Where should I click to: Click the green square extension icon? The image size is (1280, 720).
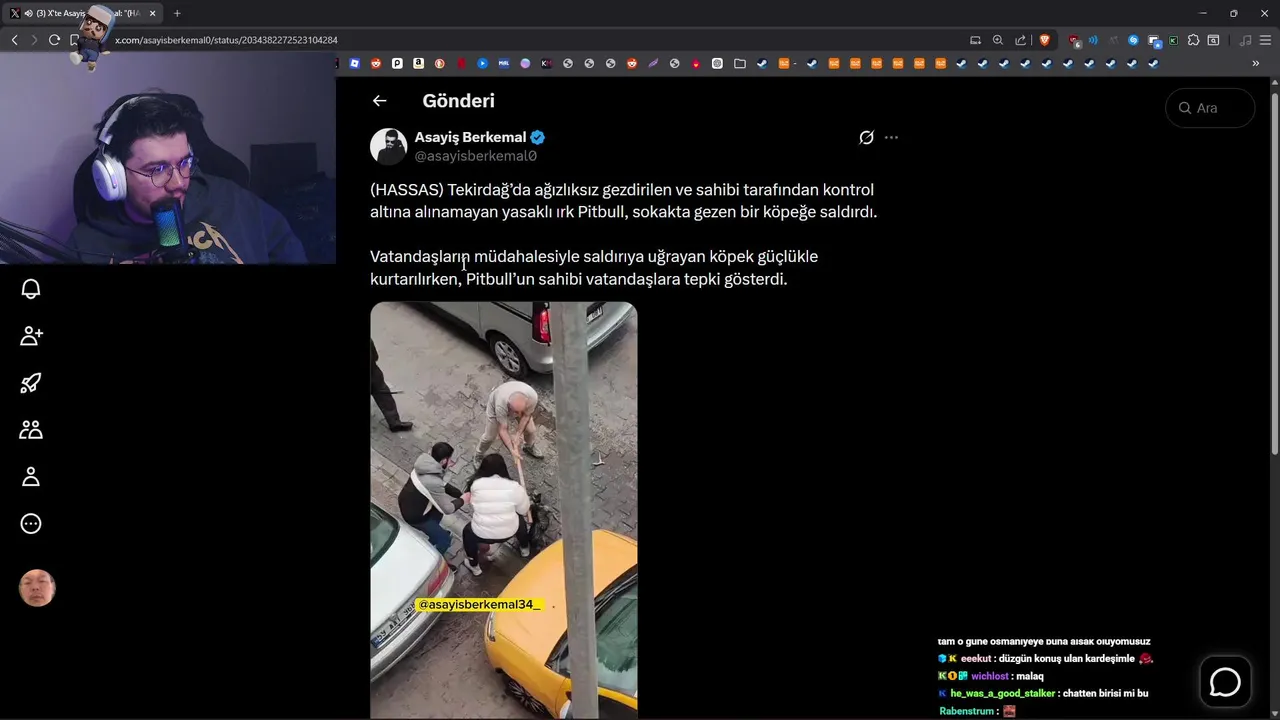pos(1173,40)
